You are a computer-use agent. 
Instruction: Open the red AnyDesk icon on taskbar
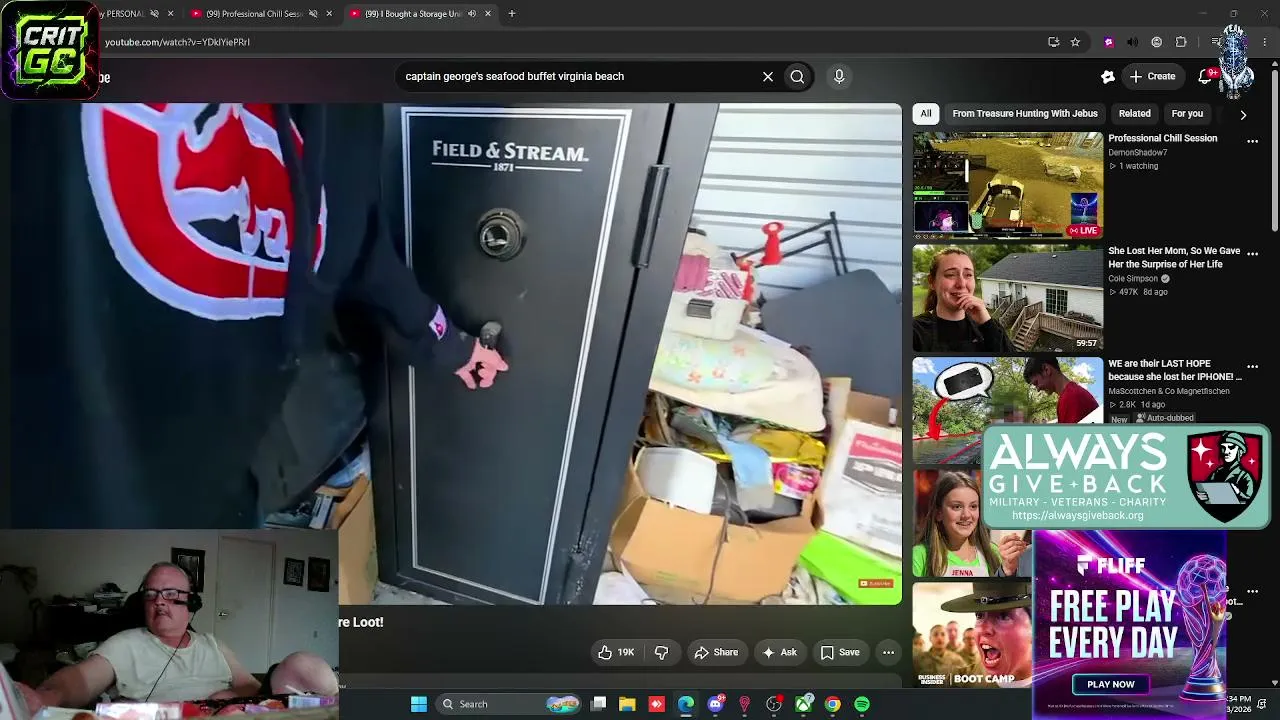[656, 704]
